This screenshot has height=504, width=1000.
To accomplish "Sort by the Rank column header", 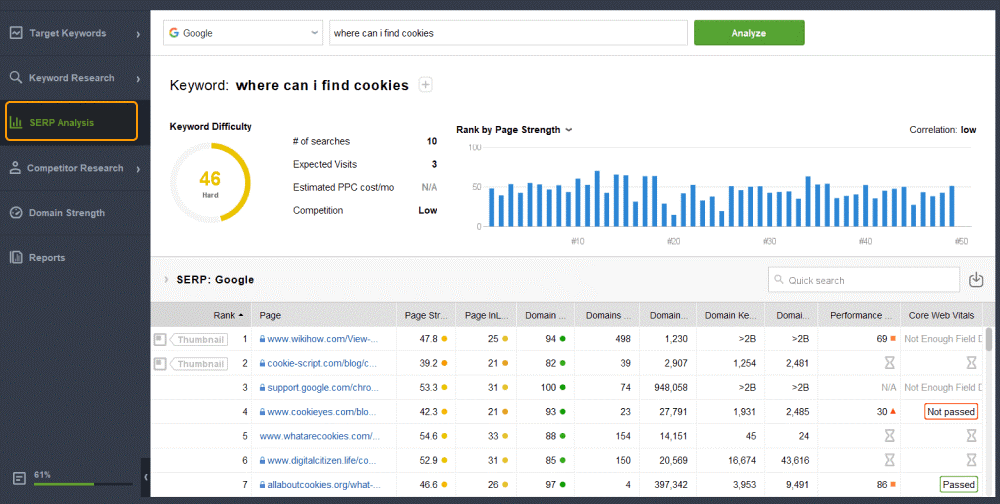I will (x=201, y=315).
